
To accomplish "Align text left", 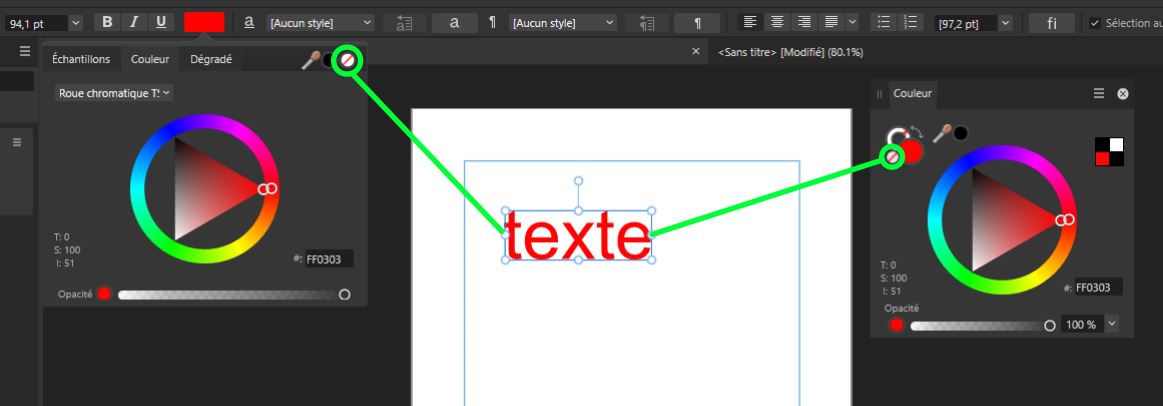I will click(750, 22).
